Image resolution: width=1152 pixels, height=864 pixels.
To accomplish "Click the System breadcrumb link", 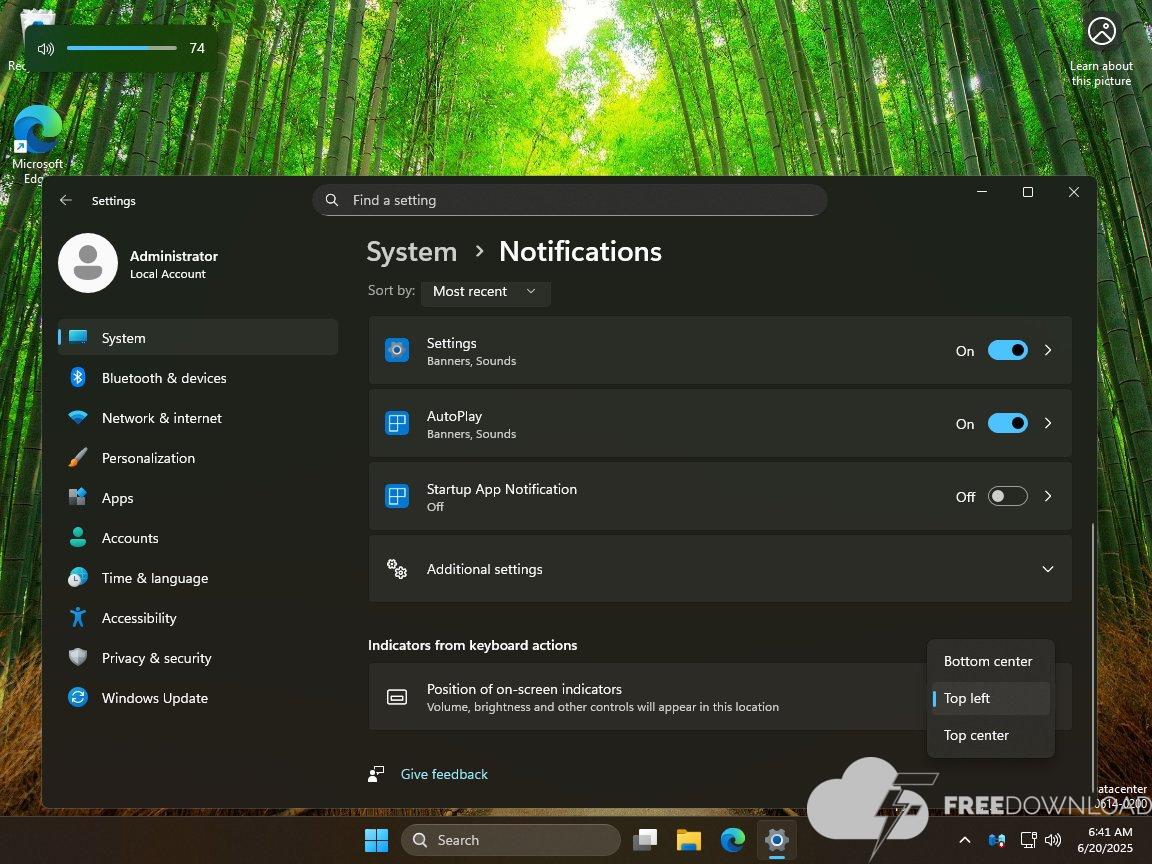I will point(411,252).
